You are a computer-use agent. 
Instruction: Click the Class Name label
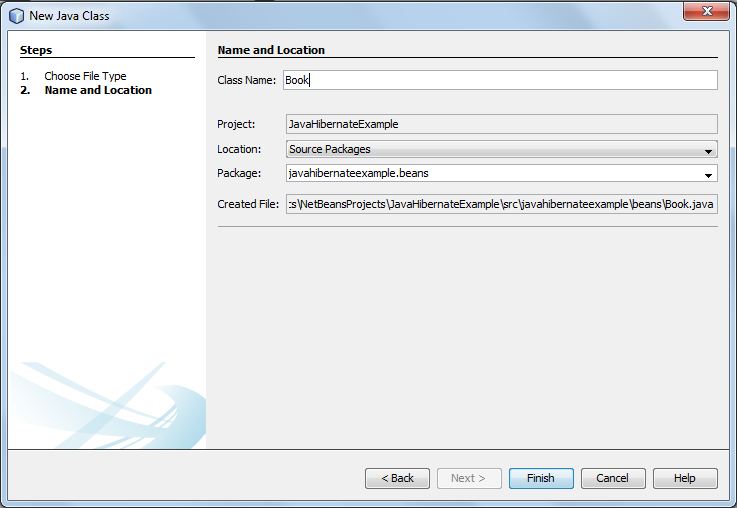click(x=246, y=80)
